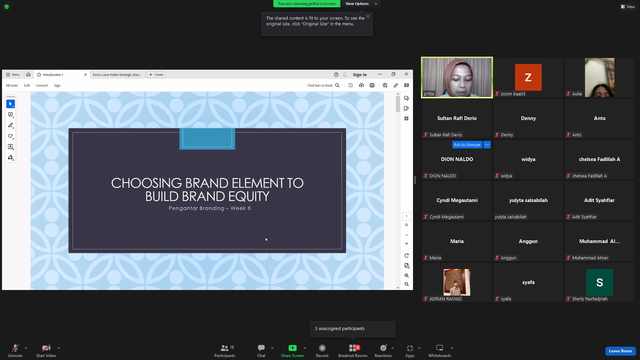Viewport: 640px width, 360px height.
Task: Open the Acrobat Menu hamburger button
Action: point(12,75)
